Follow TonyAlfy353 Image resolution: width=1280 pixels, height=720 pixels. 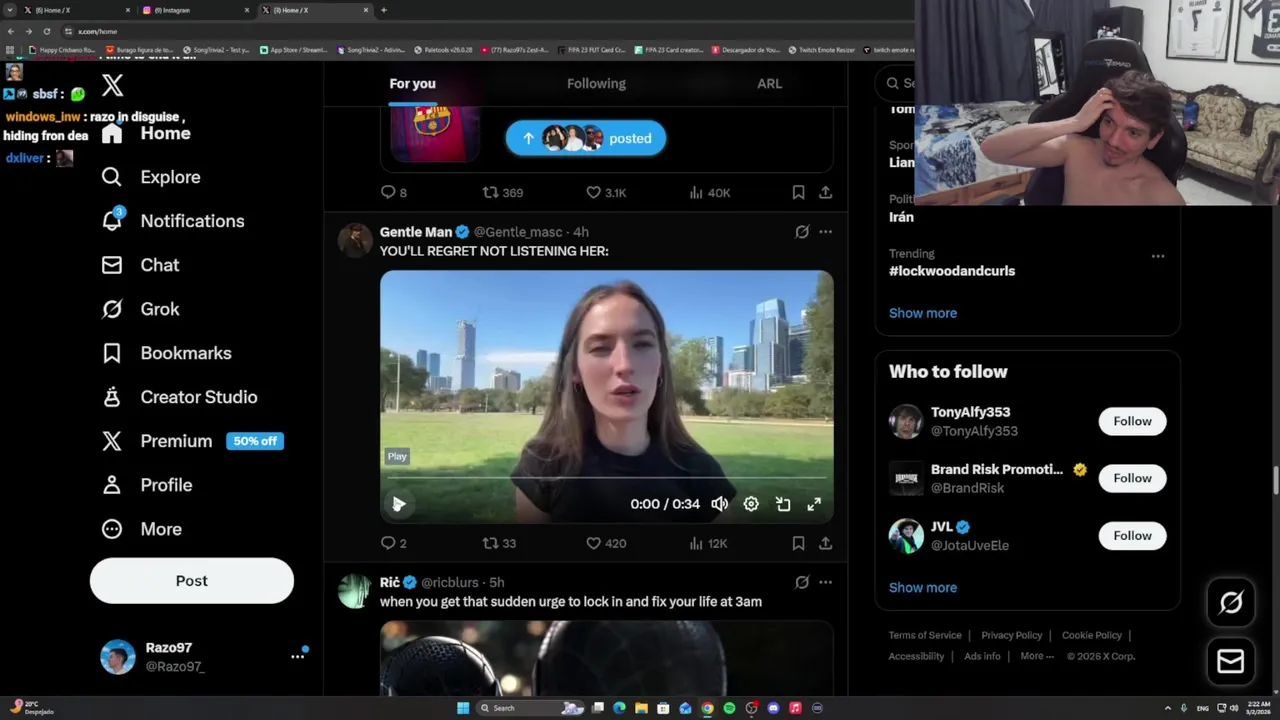coord(1132,421)
